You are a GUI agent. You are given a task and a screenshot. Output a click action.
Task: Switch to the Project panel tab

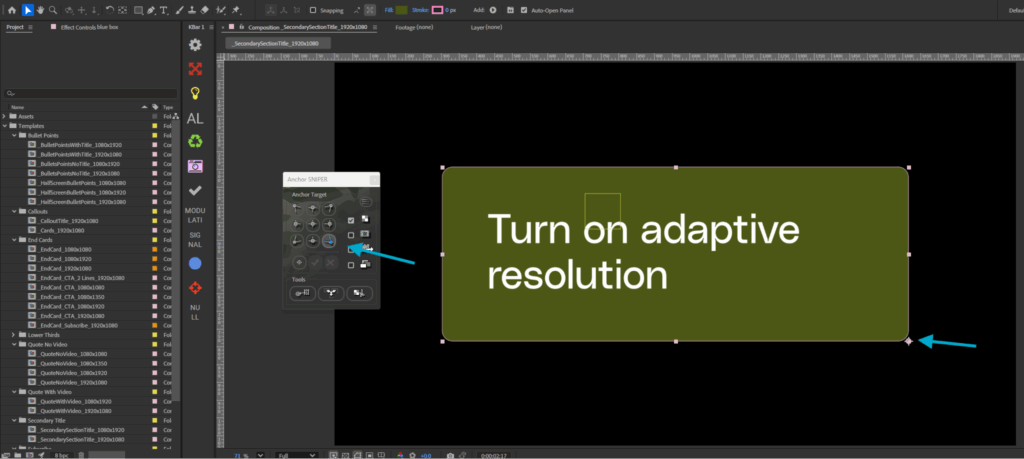point(14,27)
